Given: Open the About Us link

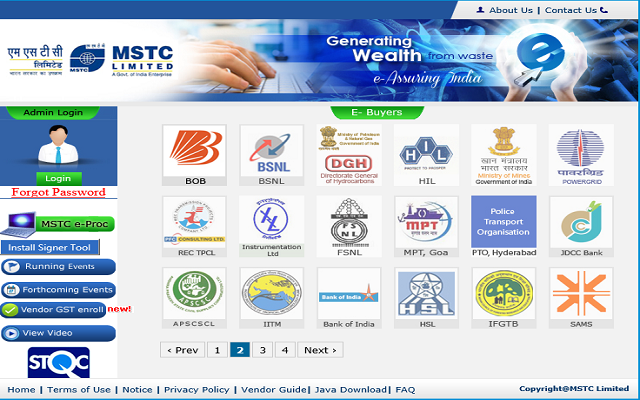Looking at the screenshot, I should tap(511, 10).
